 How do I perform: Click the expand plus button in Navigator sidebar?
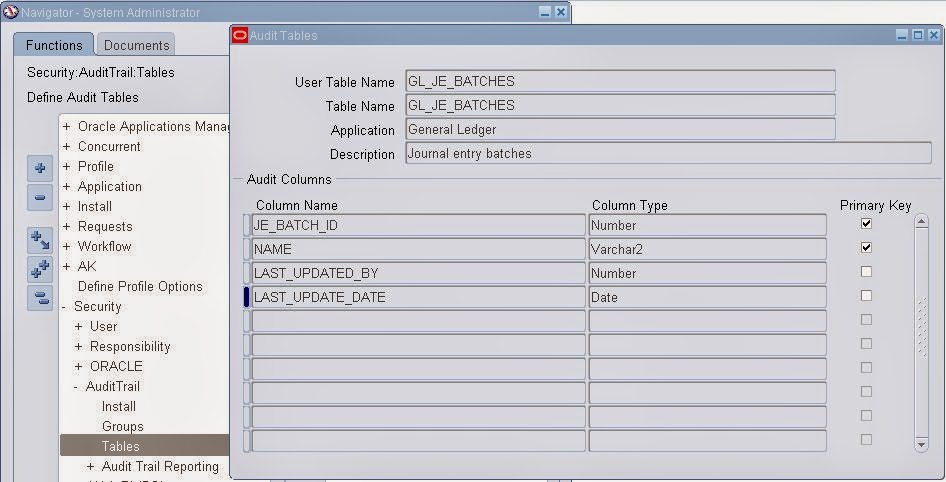40,168
